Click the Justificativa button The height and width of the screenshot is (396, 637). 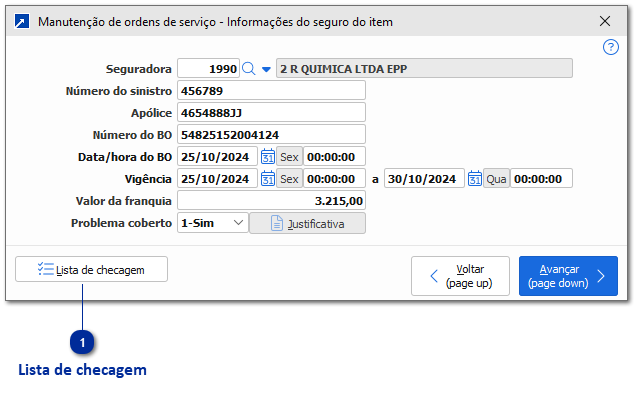click(307, 223)
